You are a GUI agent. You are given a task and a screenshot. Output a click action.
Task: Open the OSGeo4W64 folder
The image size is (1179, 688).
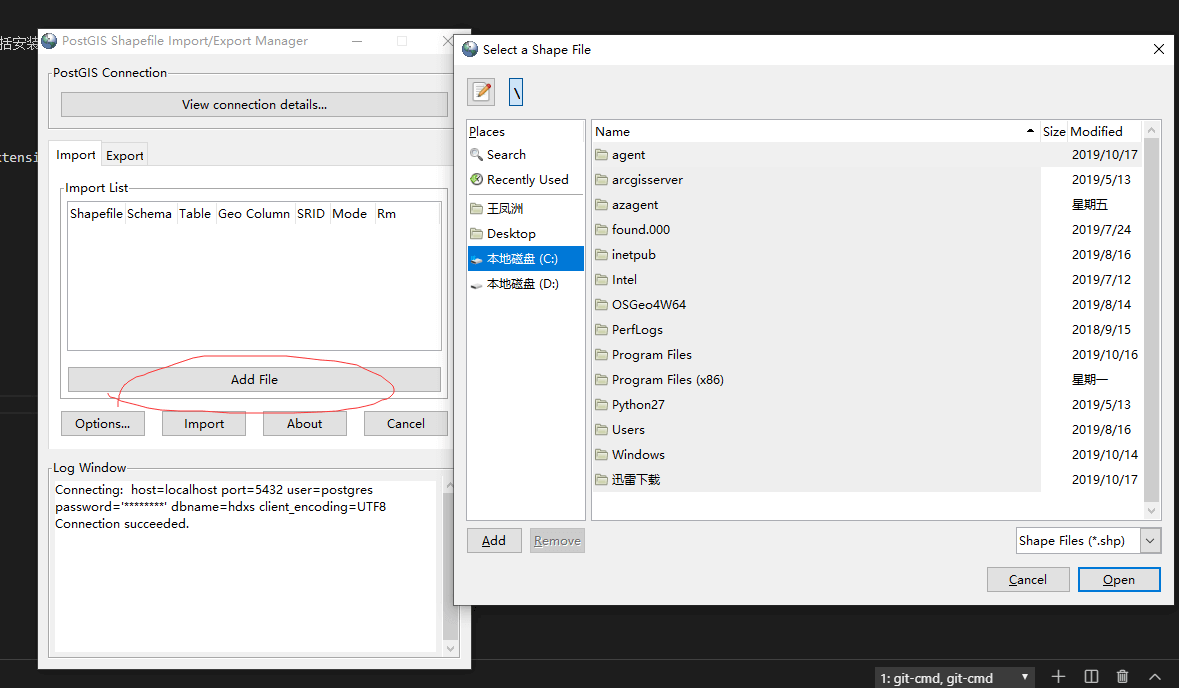(648, 305)
